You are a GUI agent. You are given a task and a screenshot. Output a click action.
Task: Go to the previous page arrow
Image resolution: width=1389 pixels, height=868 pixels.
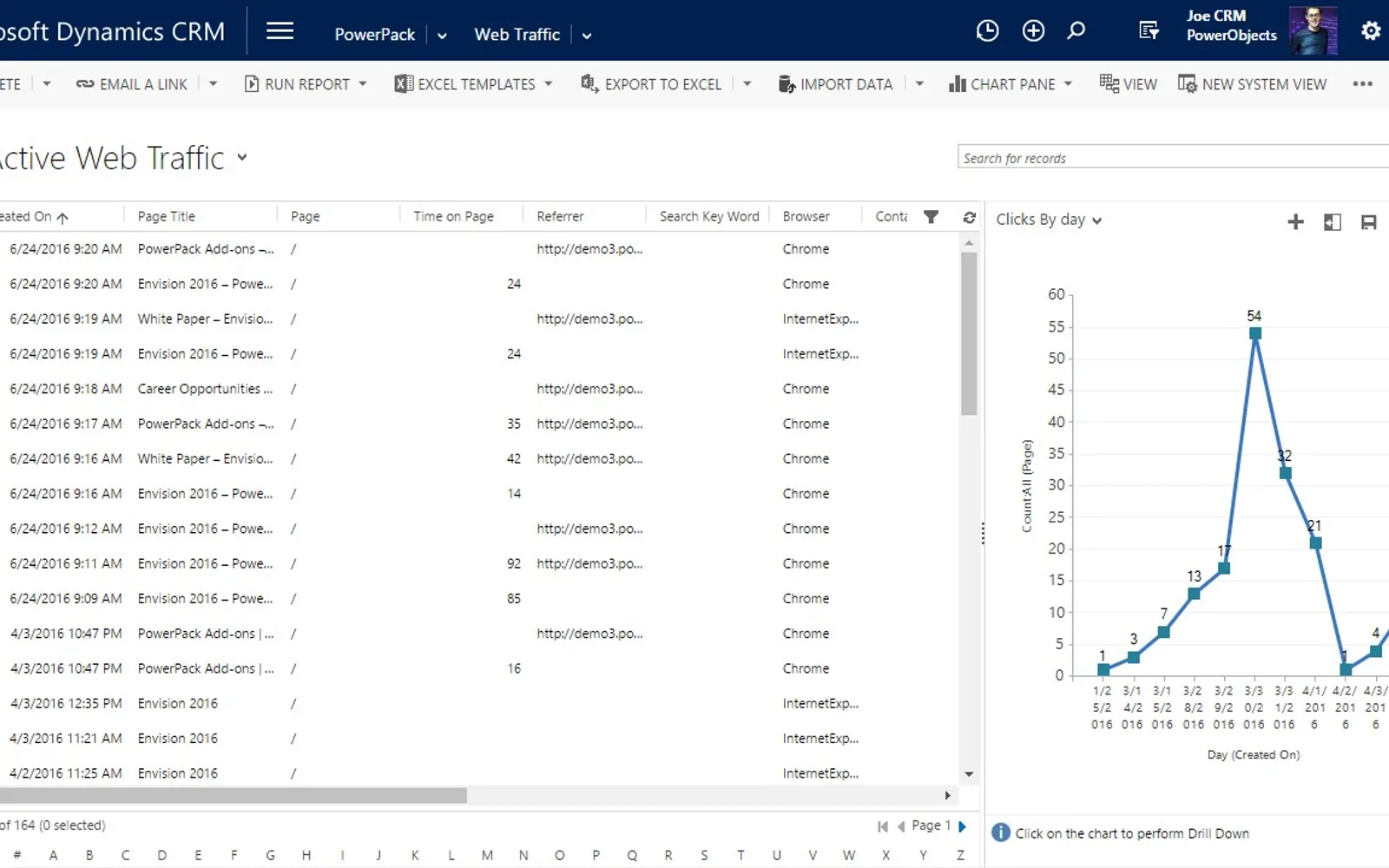click(901, 826)
